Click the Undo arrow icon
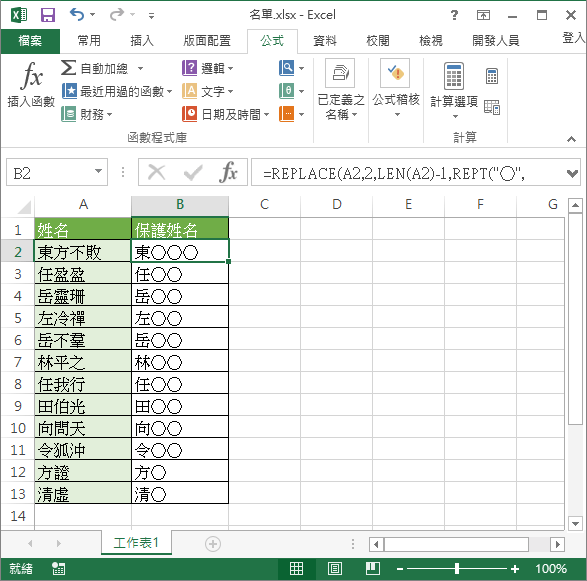Viewport: 587px width, 581px height. [77, 15]
